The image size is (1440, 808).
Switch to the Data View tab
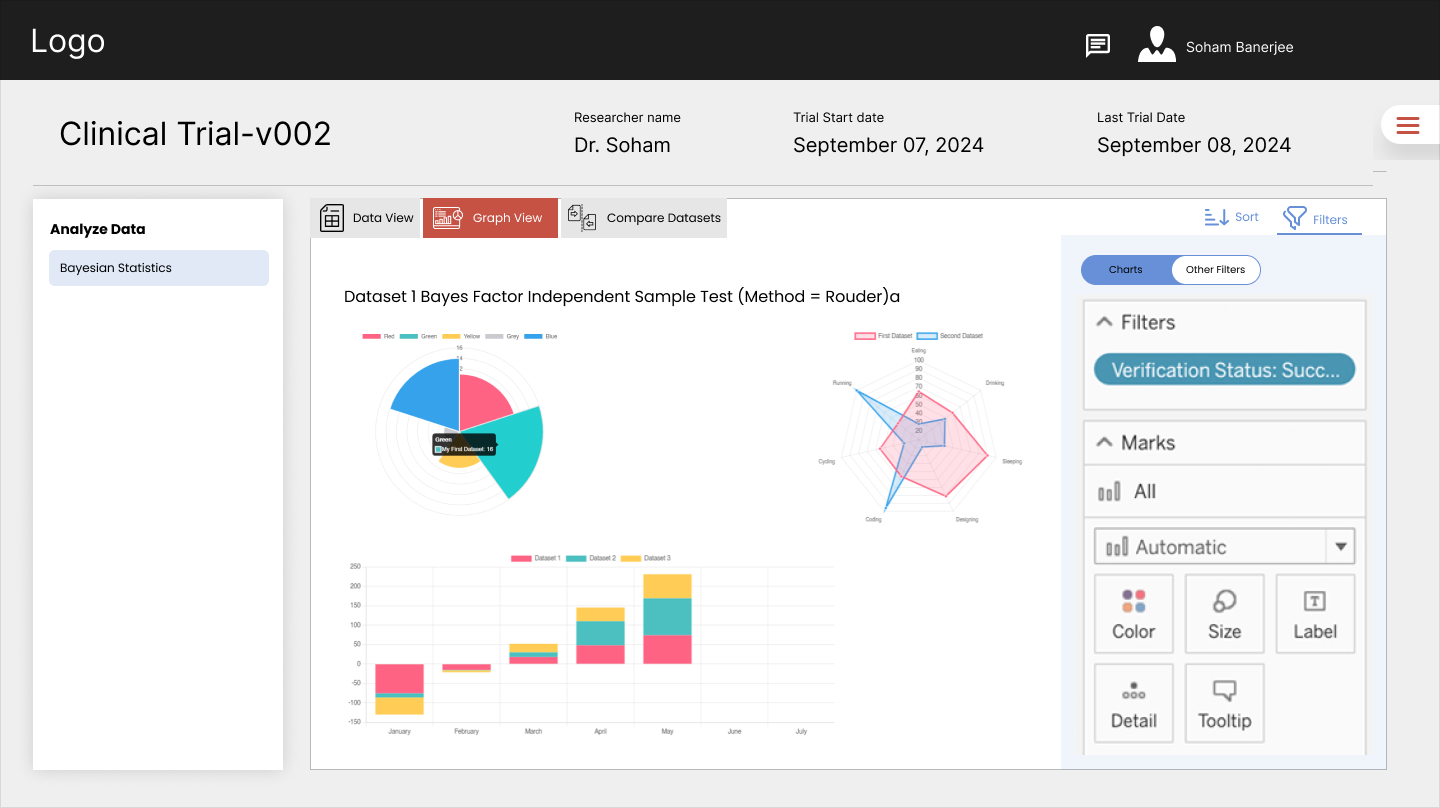[366, 218]
